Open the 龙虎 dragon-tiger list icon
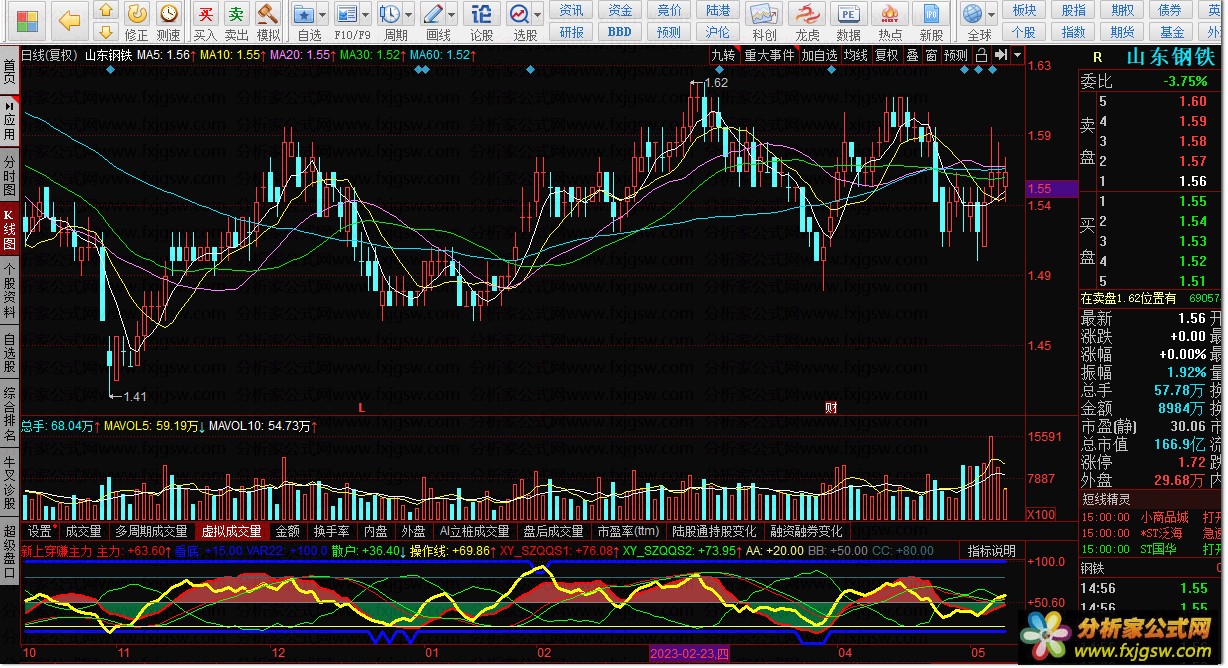The width and height of the screenshot is (1228, 668). (x=807, y=14)
